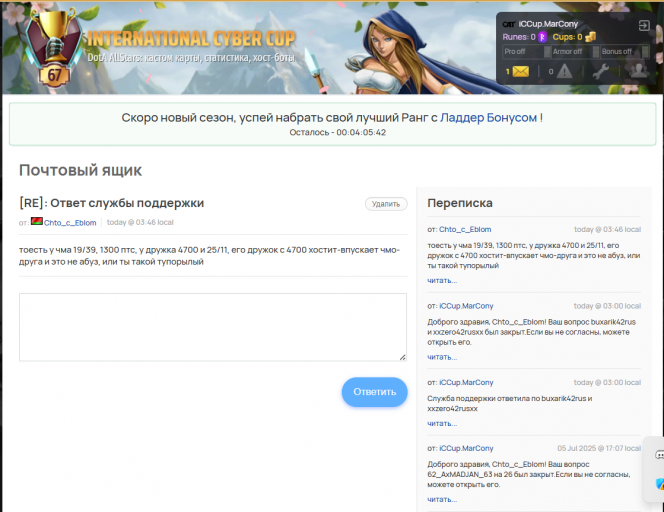Open iCCup.MarCony sender link dated 05 Jul 2025
This screenshot has width=664, height=512.
click(466, 448)
